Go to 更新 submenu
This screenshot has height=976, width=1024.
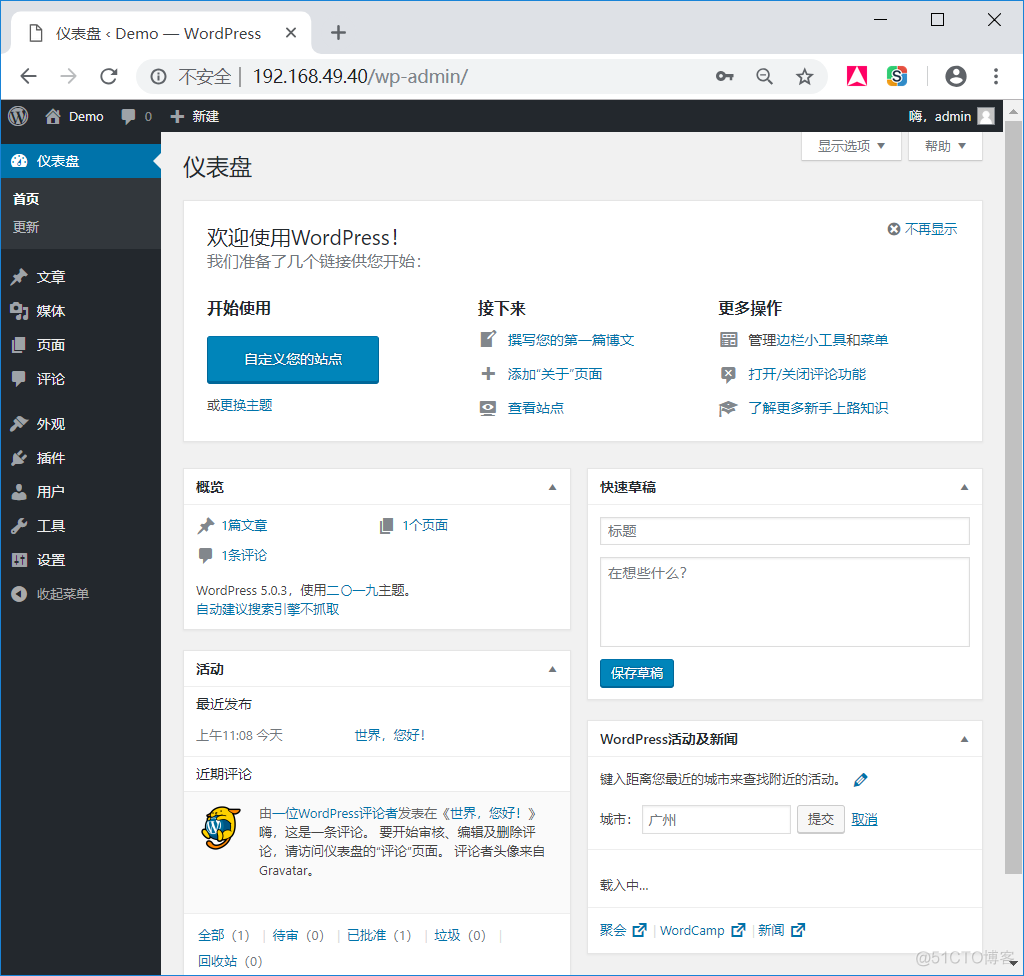click(x=26, y=227)
